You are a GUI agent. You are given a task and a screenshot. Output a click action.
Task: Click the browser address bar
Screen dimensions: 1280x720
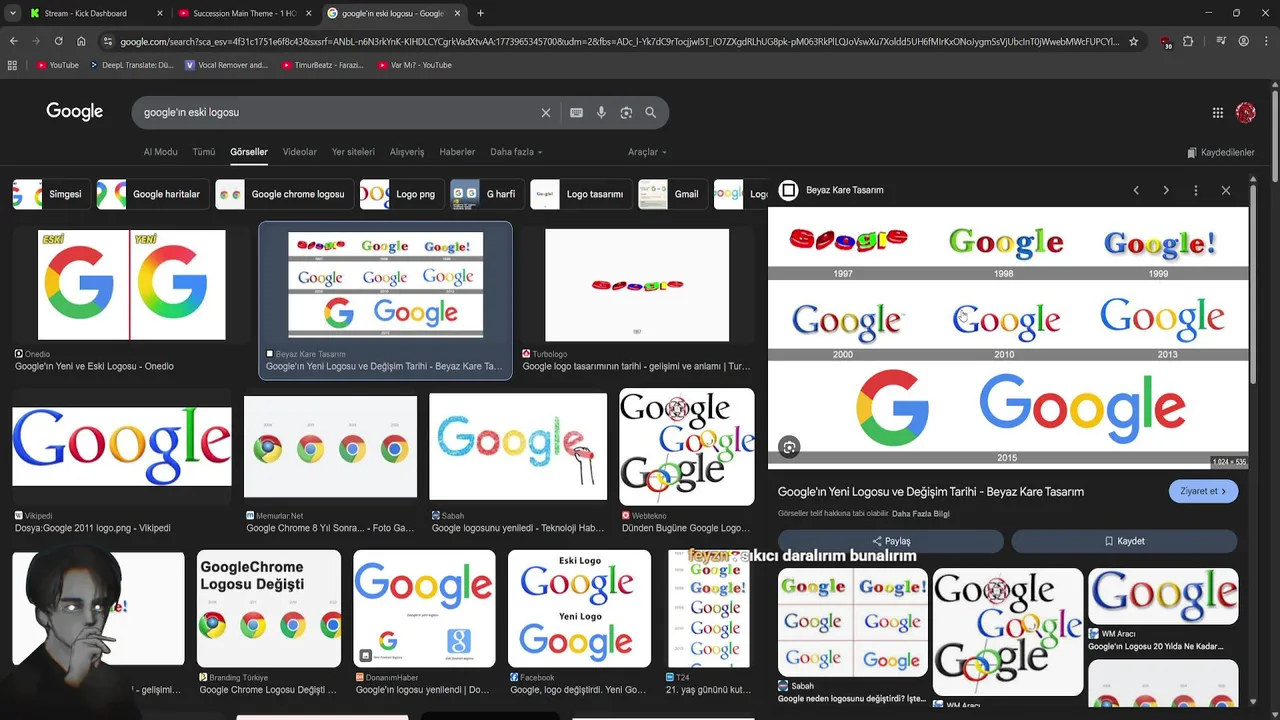(x=618, y=42)
